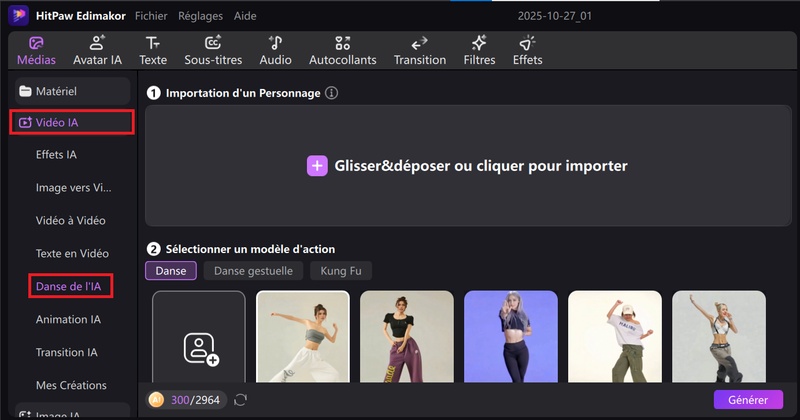The height and width of the screenshot is (420, 800).
Task: Open the Fichier menu
Action: pos(151,16)
